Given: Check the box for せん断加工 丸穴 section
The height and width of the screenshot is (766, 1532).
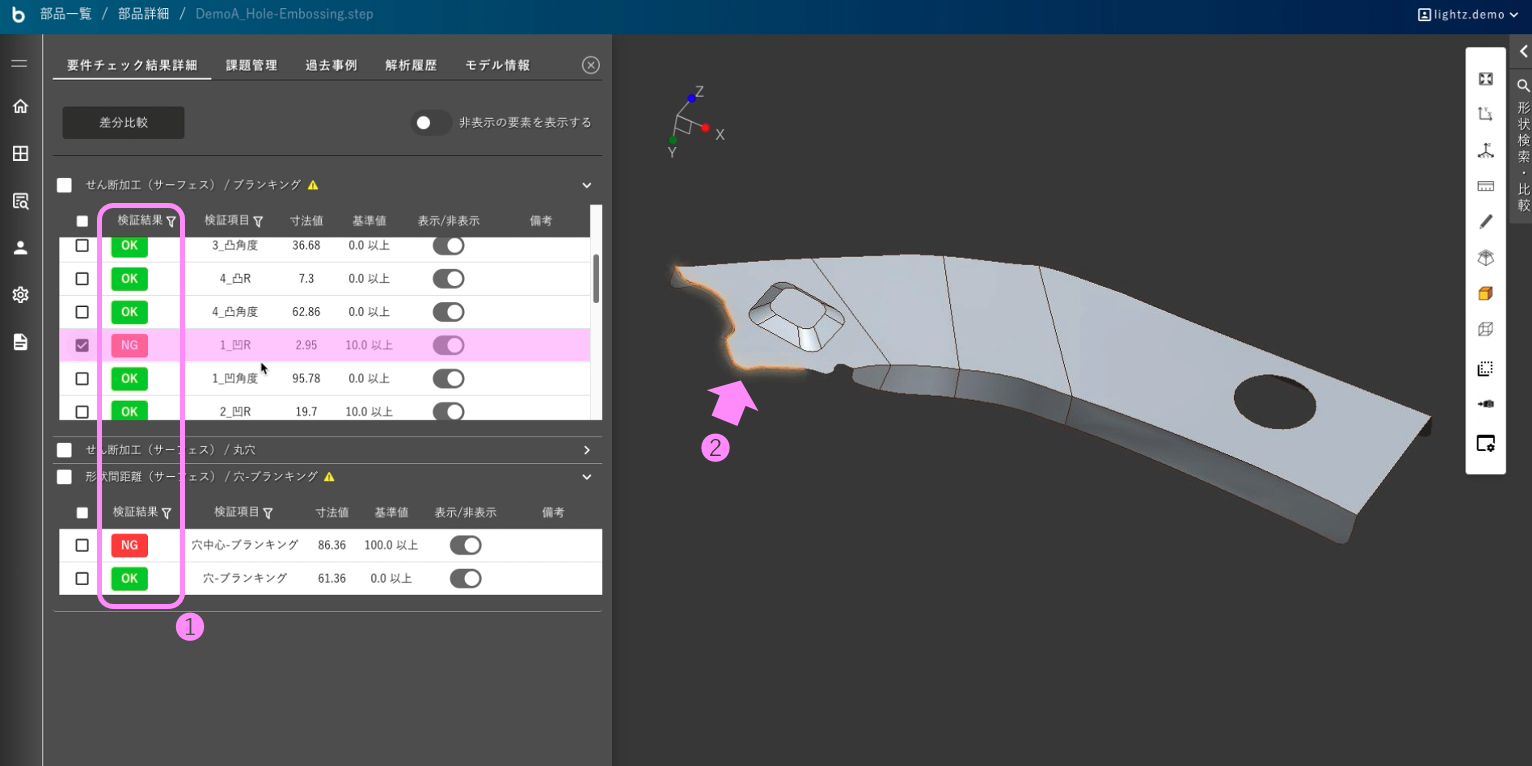Looking at the screenshot, I should [65, 450].
